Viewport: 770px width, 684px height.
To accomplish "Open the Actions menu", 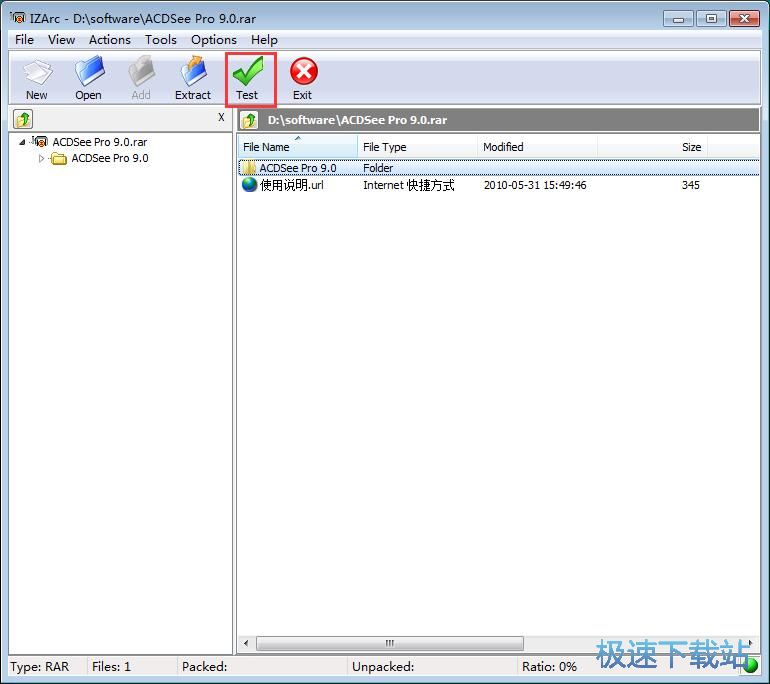I will click(109, 40).
